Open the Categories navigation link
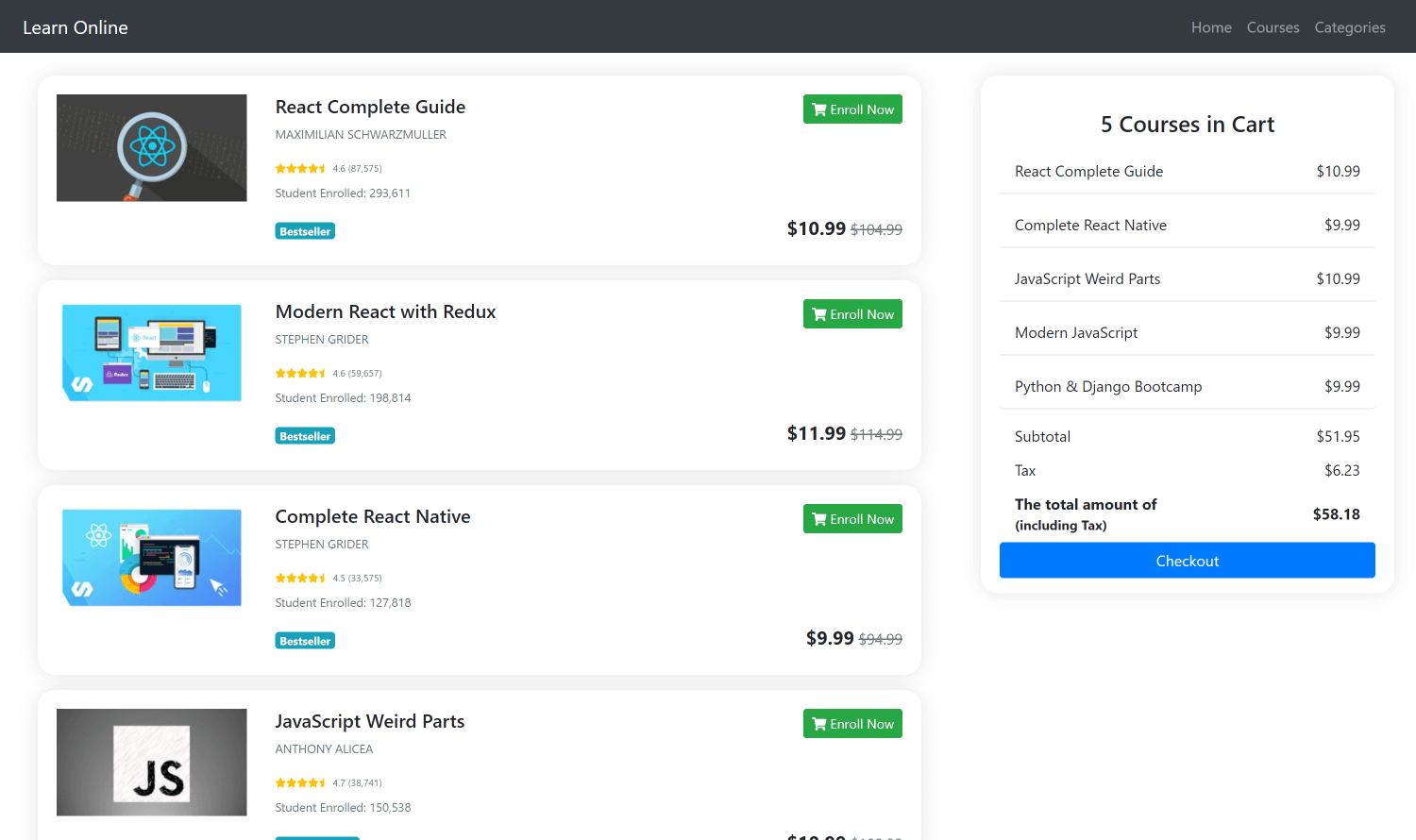1416x840 pixels. (x=1350, y=27)
